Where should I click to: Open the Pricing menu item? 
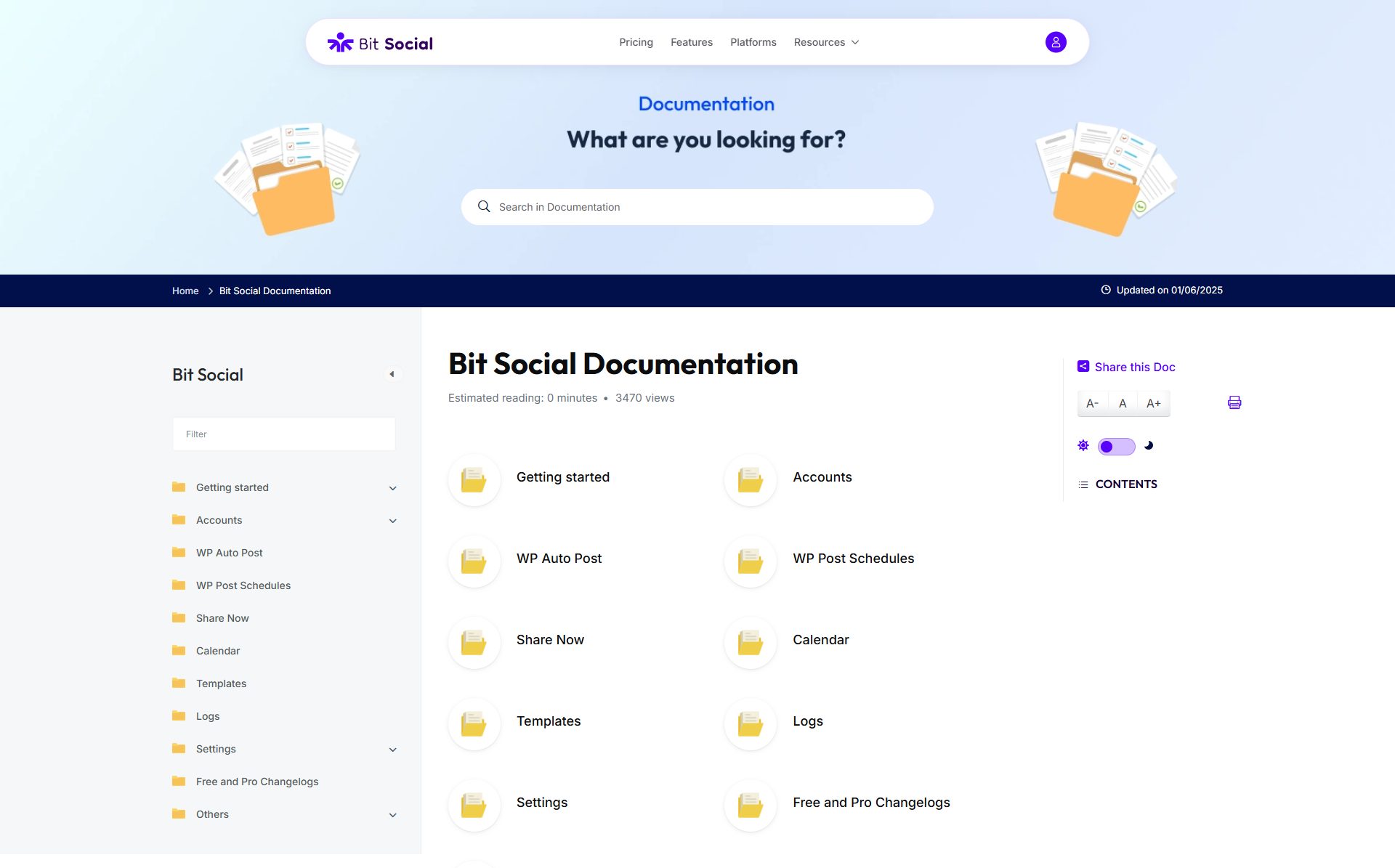tap(636, 42)
